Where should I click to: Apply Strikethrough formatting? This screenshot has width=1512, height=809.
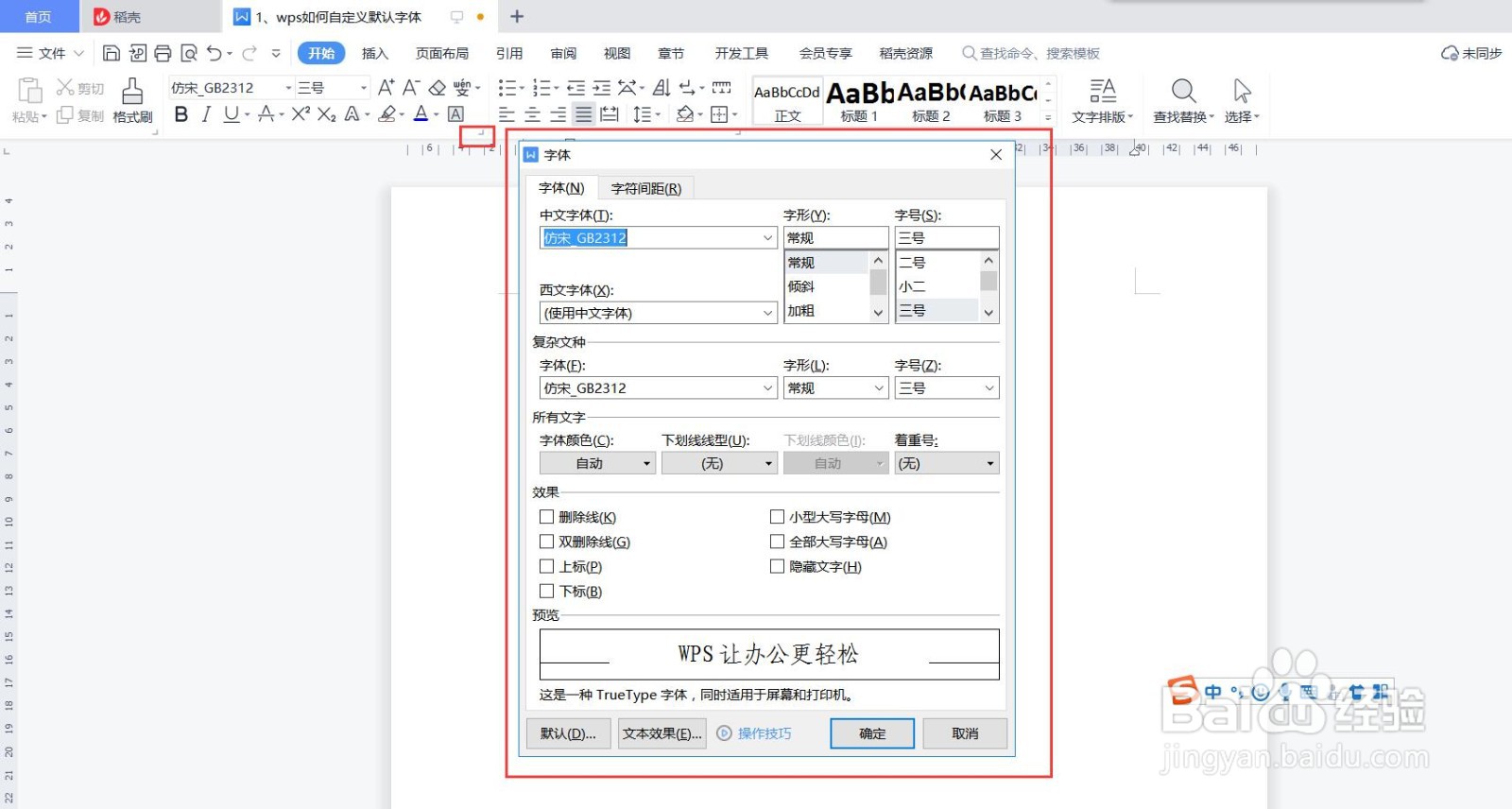266,114
